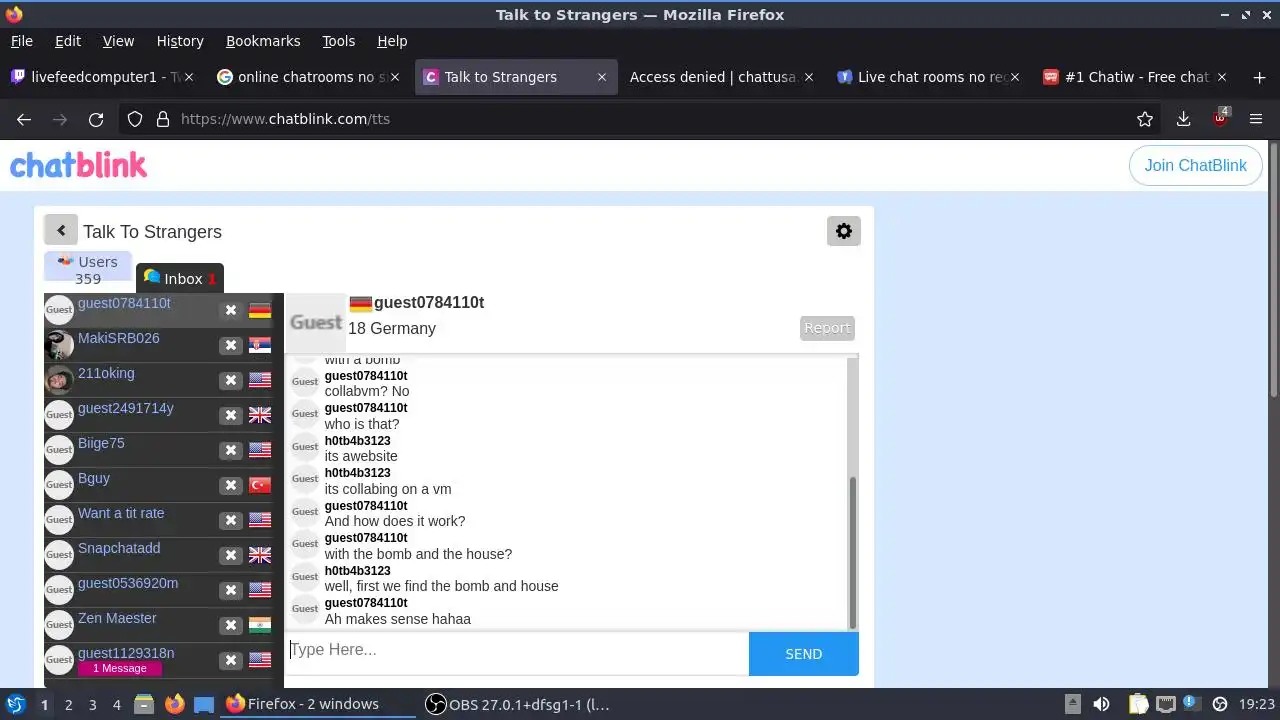This screenshot has width=1280, height=720.
Task: Open the application launcher menu in taskbar
Action: [x=15, y=704]
